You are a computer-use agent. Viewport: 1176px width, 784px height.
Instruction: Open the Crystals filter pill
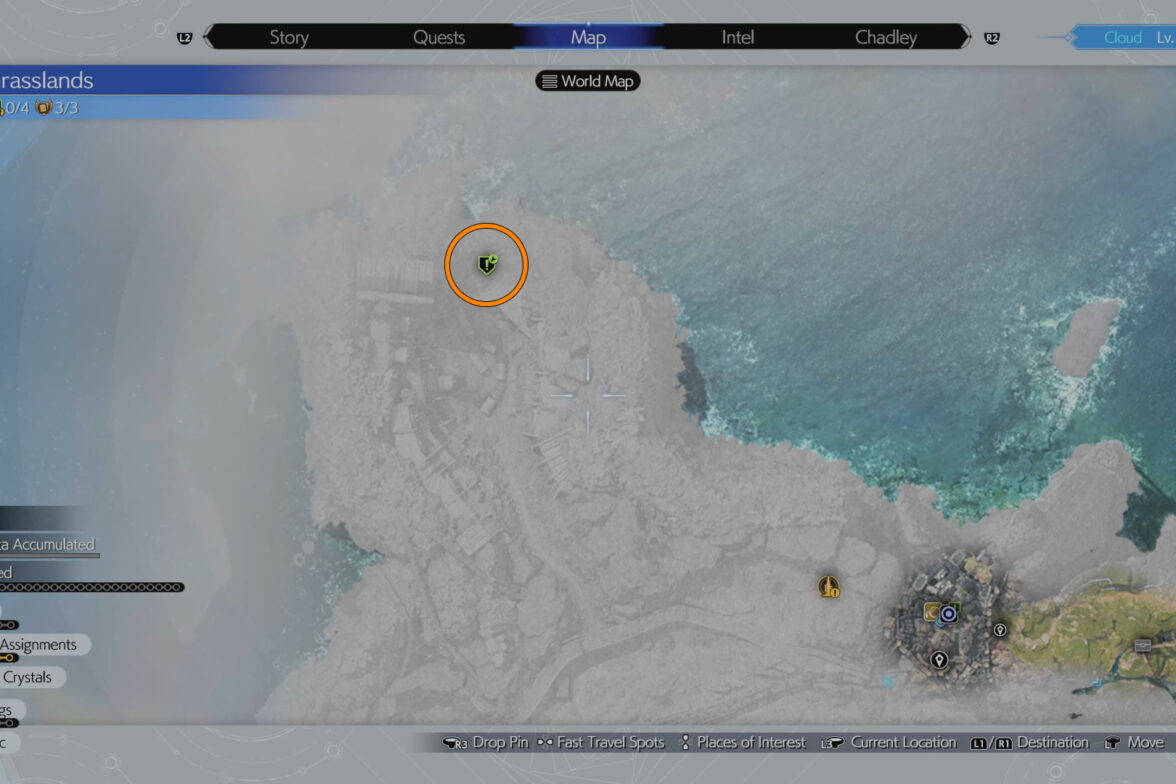(32, 677)
